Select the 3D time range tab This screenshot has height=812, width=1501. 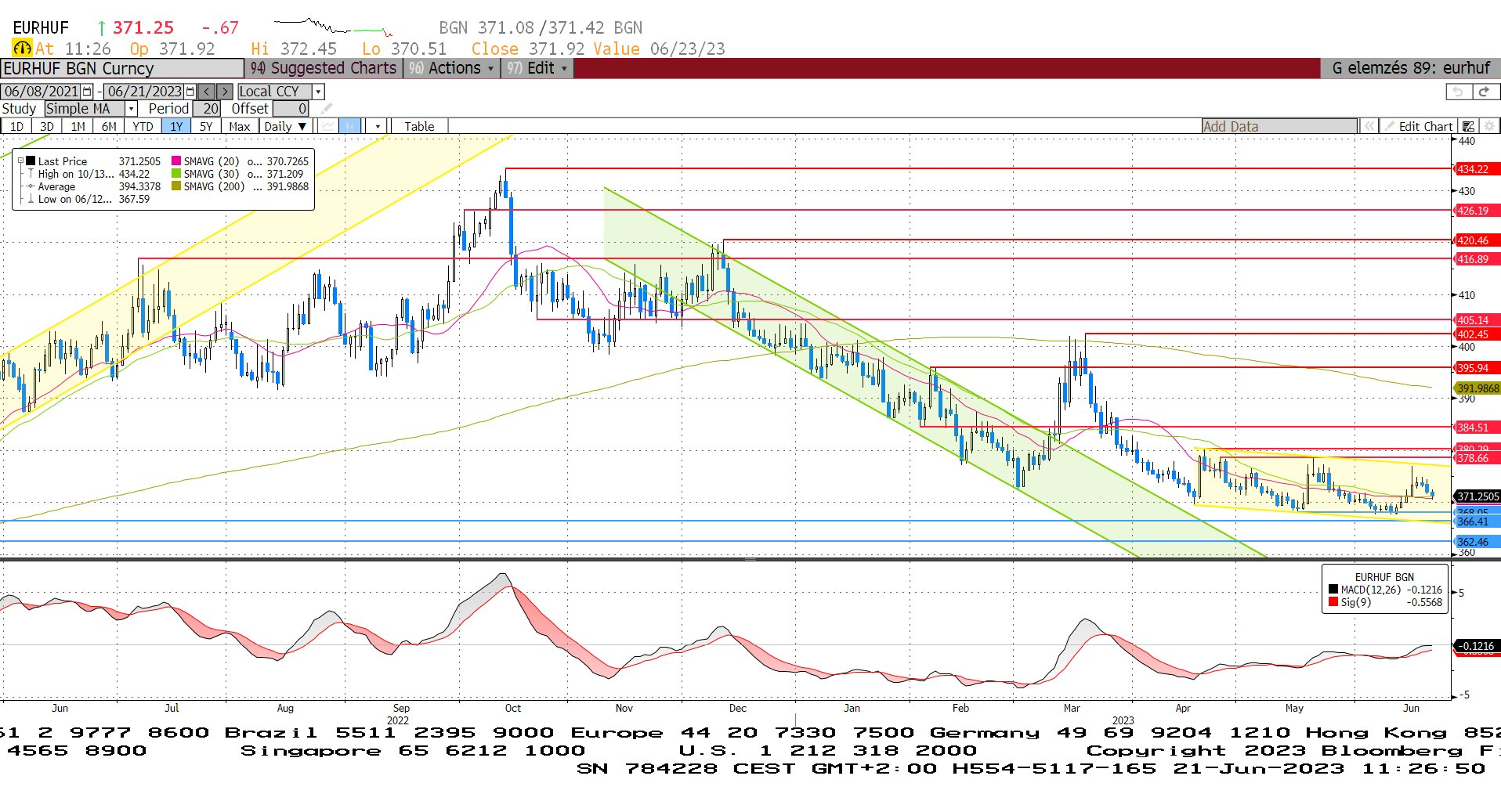[x=47, y=126]
